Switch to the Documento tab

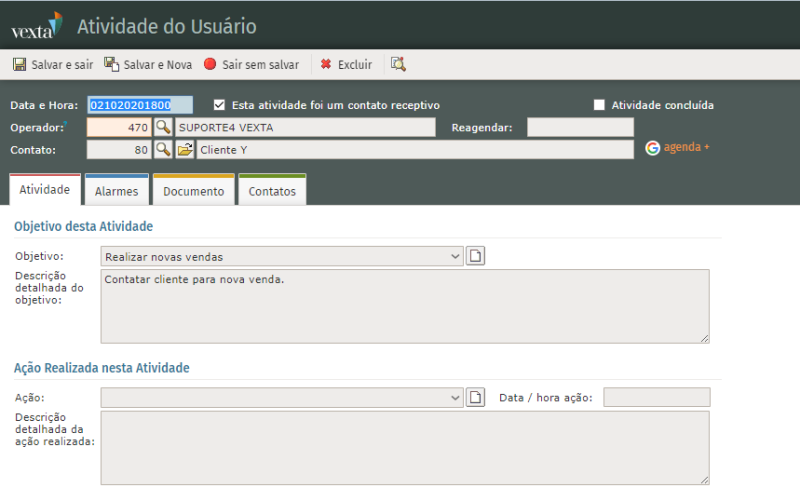tap(194, 191)
